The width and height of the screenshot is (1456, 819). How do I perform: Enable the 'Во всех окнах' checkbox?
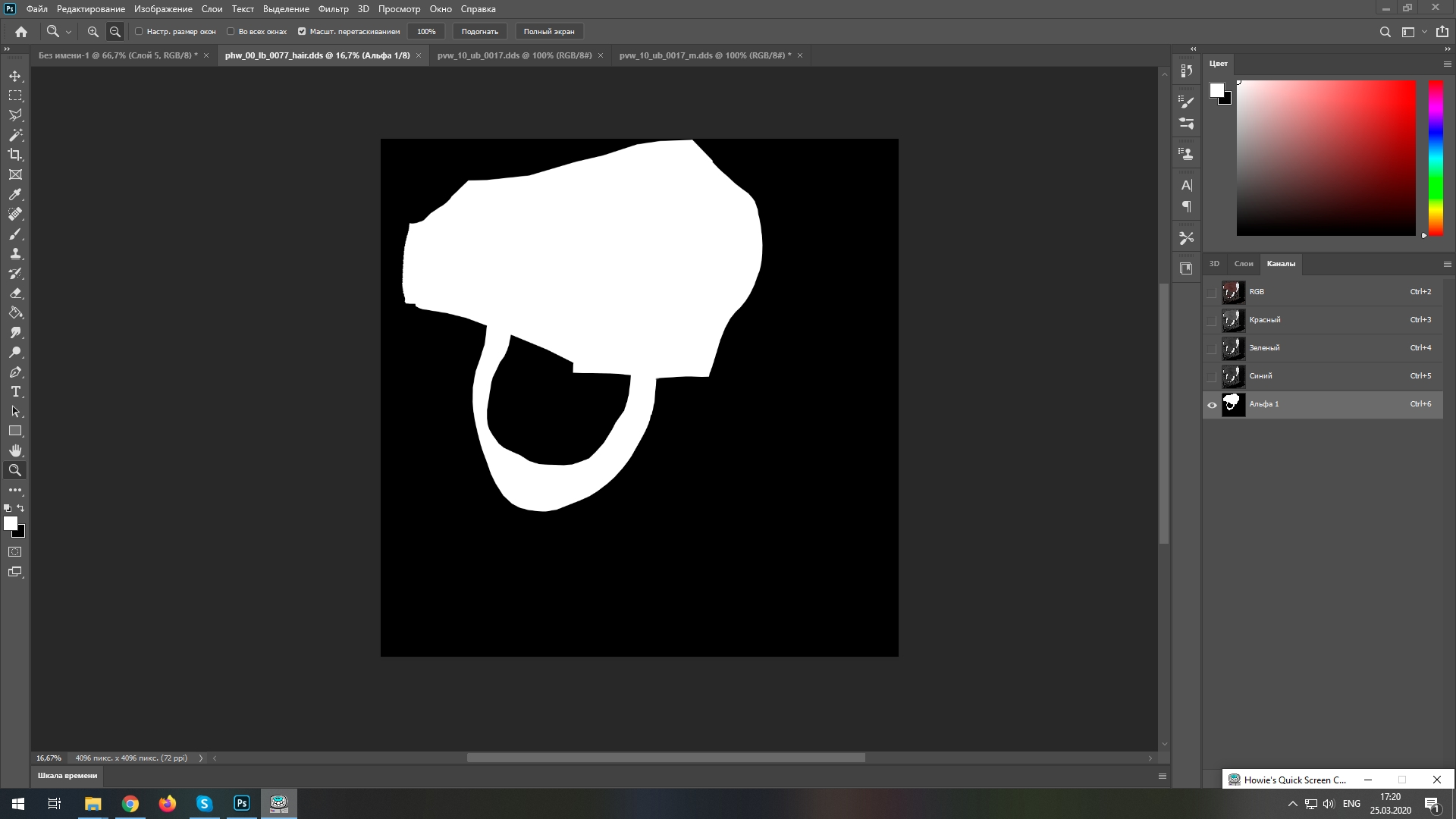pyautogui.click(x=231, y=32)
